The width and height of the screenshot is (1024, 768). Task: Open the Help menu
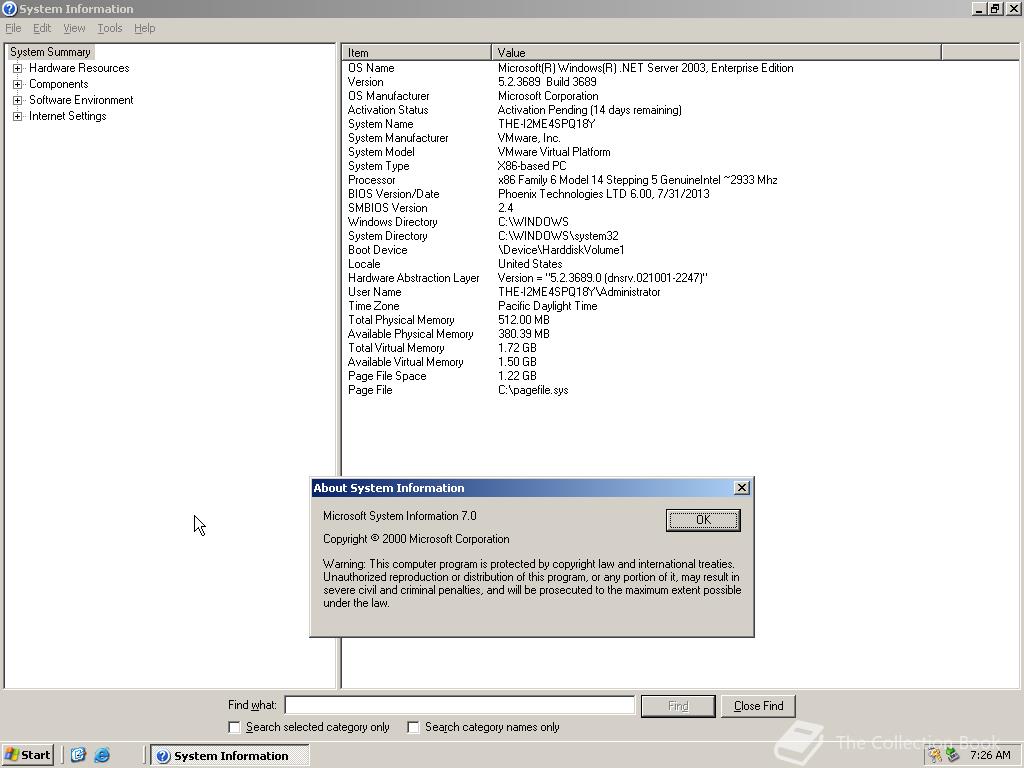pyautogui.click(x=144, y=28)
